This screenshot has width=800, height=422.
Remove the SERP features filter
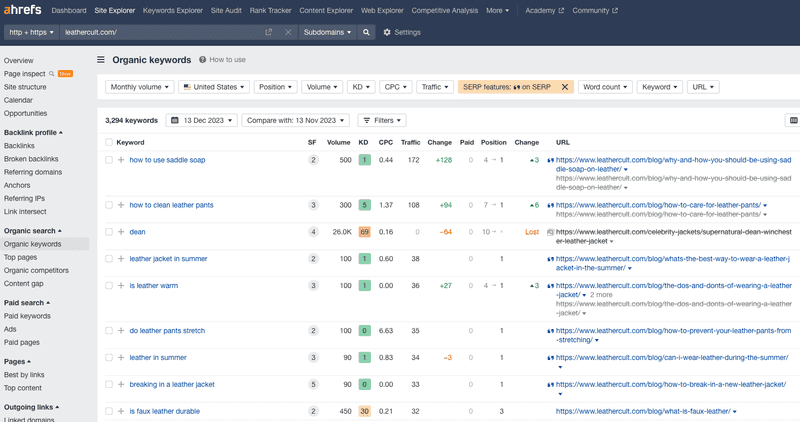[x=564, y=87]
